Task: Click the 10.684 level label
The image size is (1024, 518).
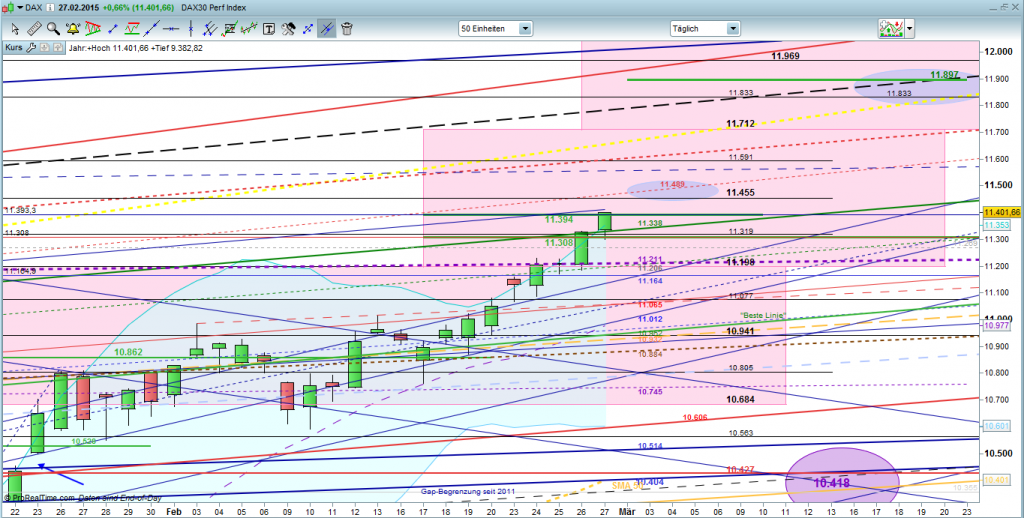Action: click(741, 399)
